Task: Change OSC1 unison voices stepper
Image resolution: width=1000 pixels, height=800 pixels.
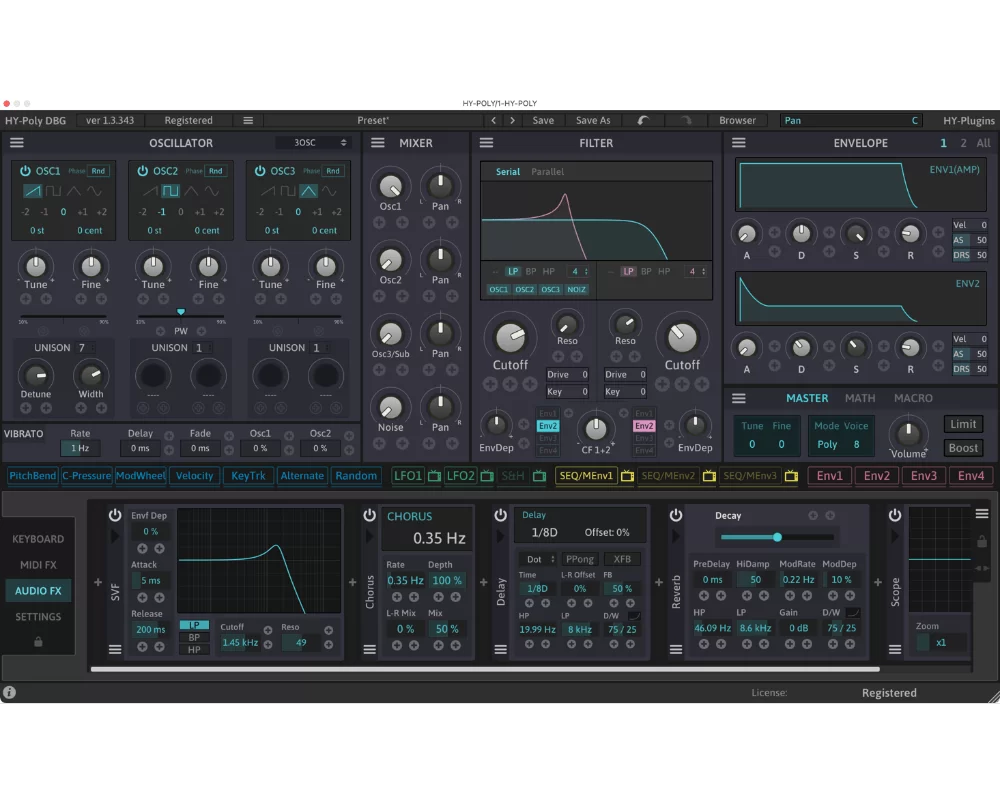Action: (86, 348)
